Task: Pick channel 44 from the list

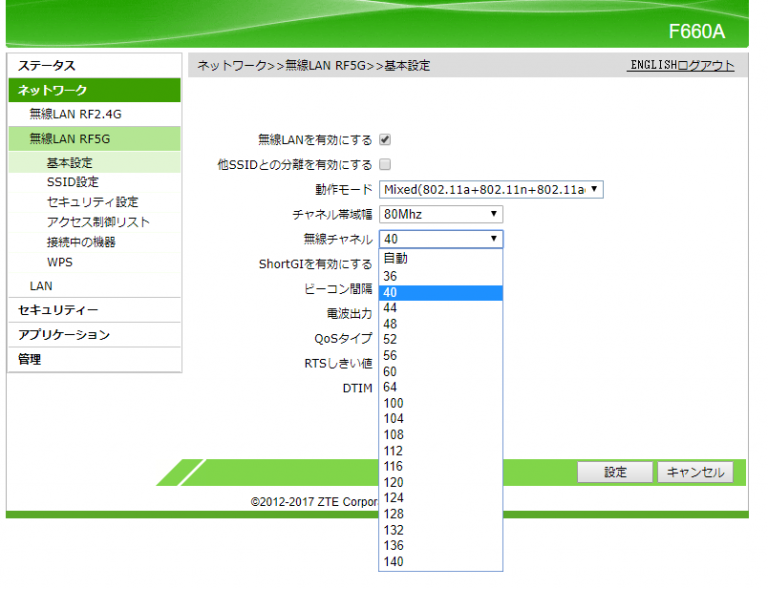Action: coord(440,308)
